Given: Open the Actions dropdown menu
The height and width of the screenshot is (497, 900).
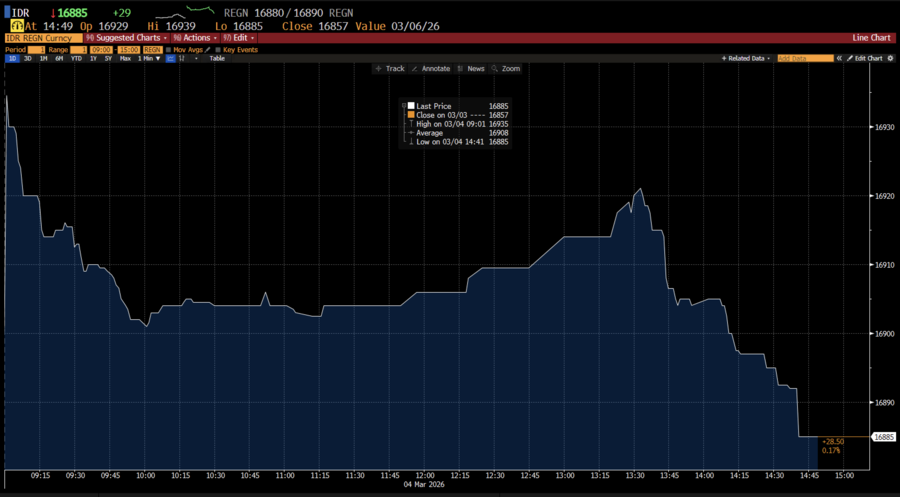Looking at the screenshot, I should point(196,38).
